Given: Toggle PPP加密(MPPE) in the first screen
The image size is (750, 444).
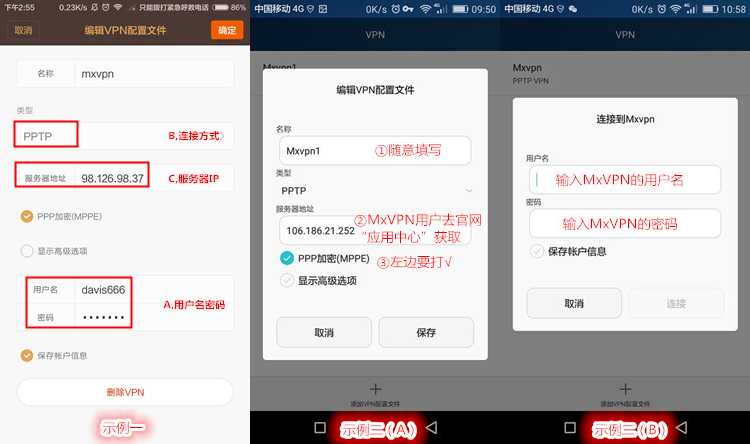Looking at the screenshot, I should tap(27, 216).
